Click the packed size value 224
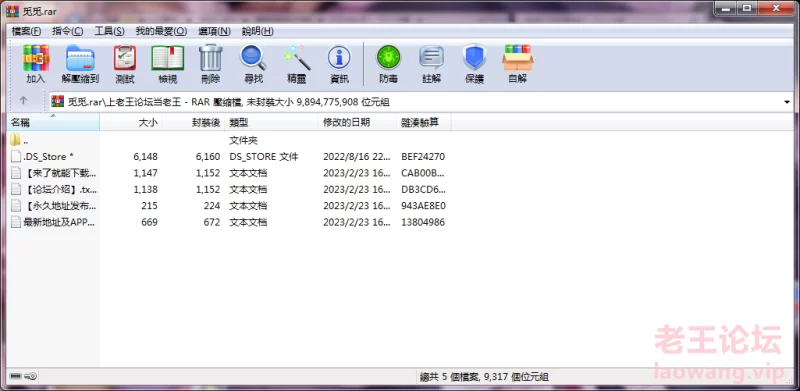Screen dimensions: 800x391 pyautogui.click(x=212, y=206)
